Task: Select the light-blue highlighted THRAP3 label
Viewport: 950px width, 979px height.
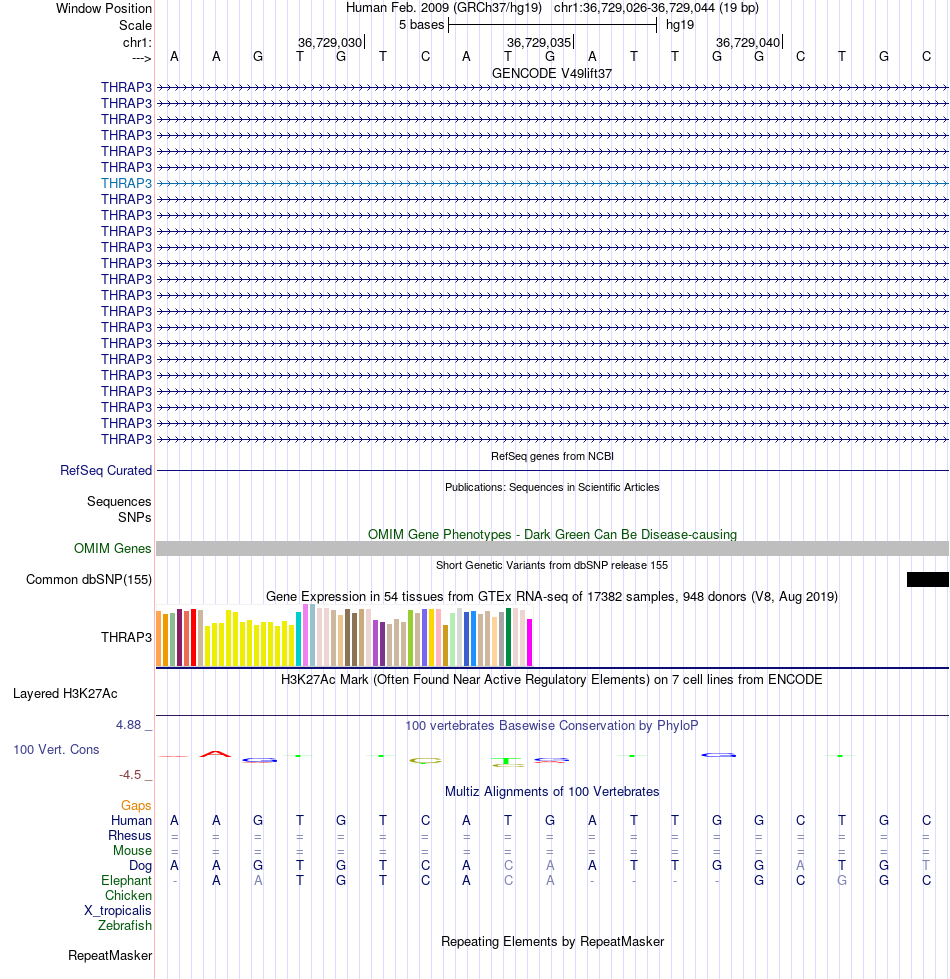Action: [x=127, y=183]
